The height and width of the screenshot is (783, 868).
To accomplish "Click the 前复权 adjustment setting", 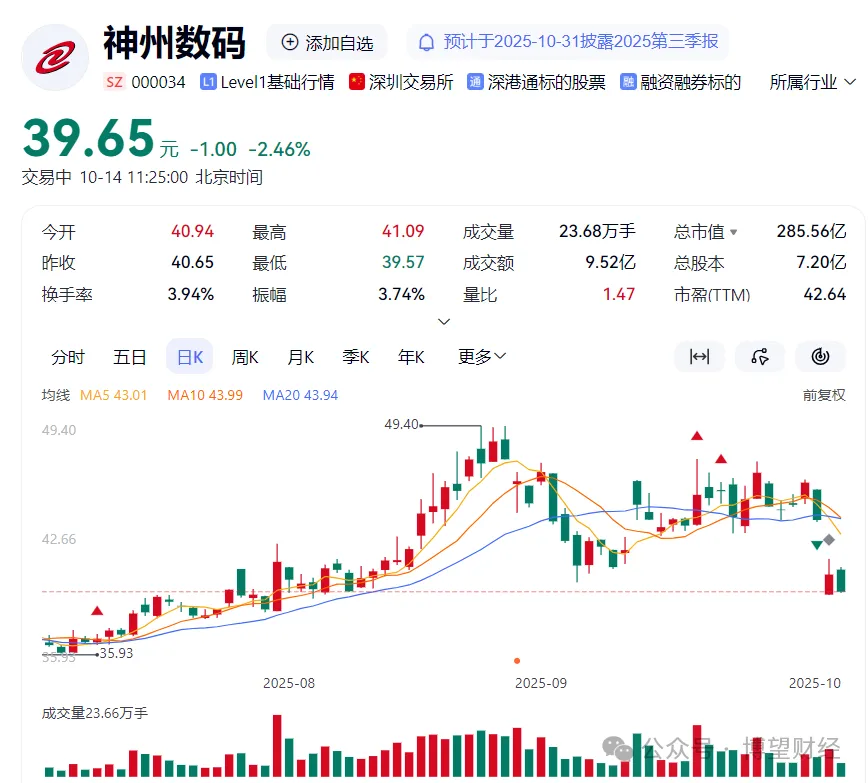I will tap(824, 395).
